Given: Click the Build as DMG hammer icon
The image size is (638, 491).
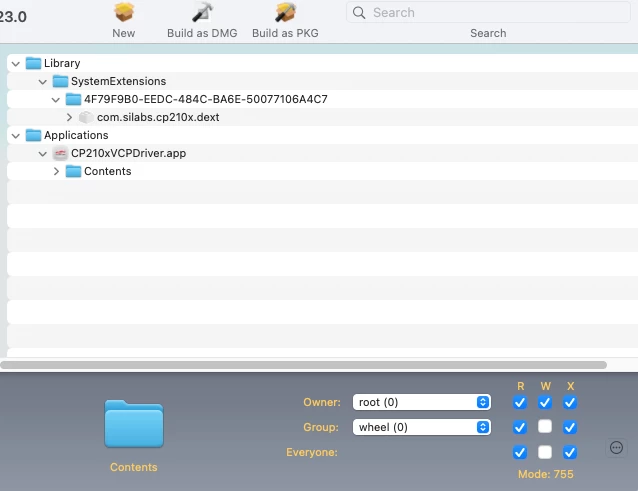Looking at the screenshot, I should pyautogui.click(x=202, y=12).
